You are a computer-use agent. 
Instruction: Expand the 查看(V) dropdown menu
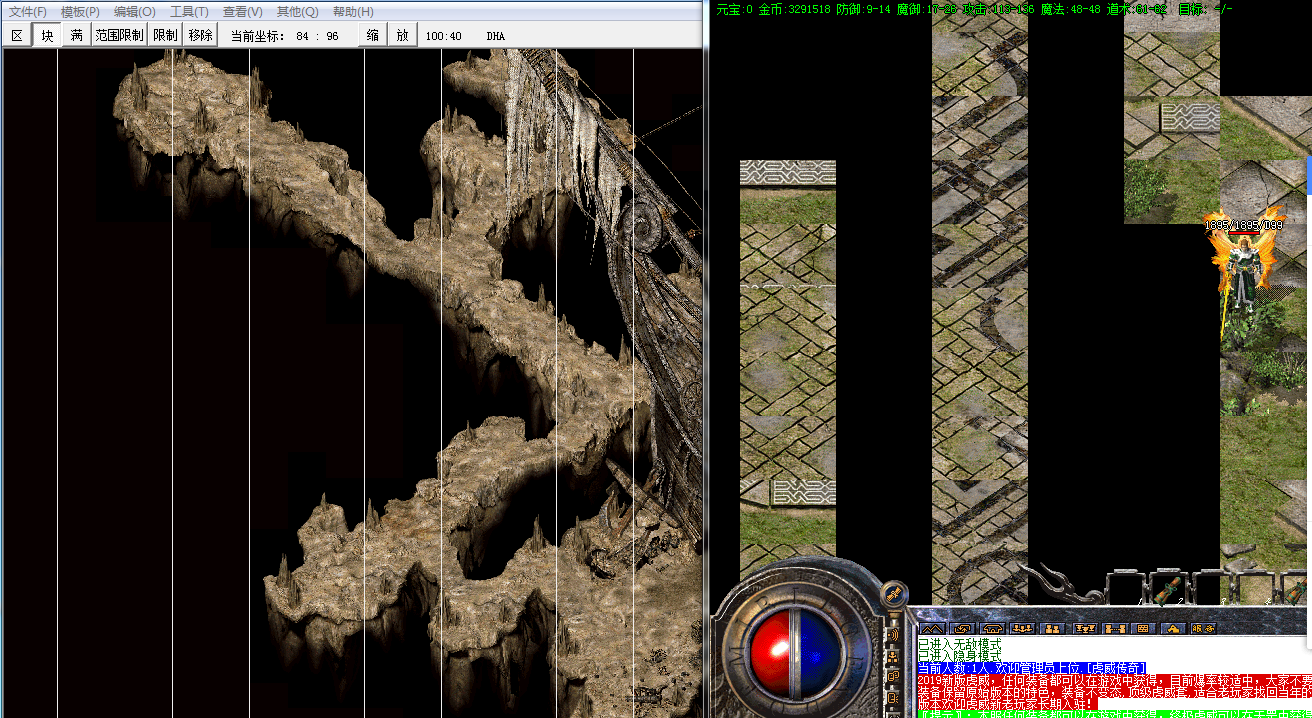[242, 12]
